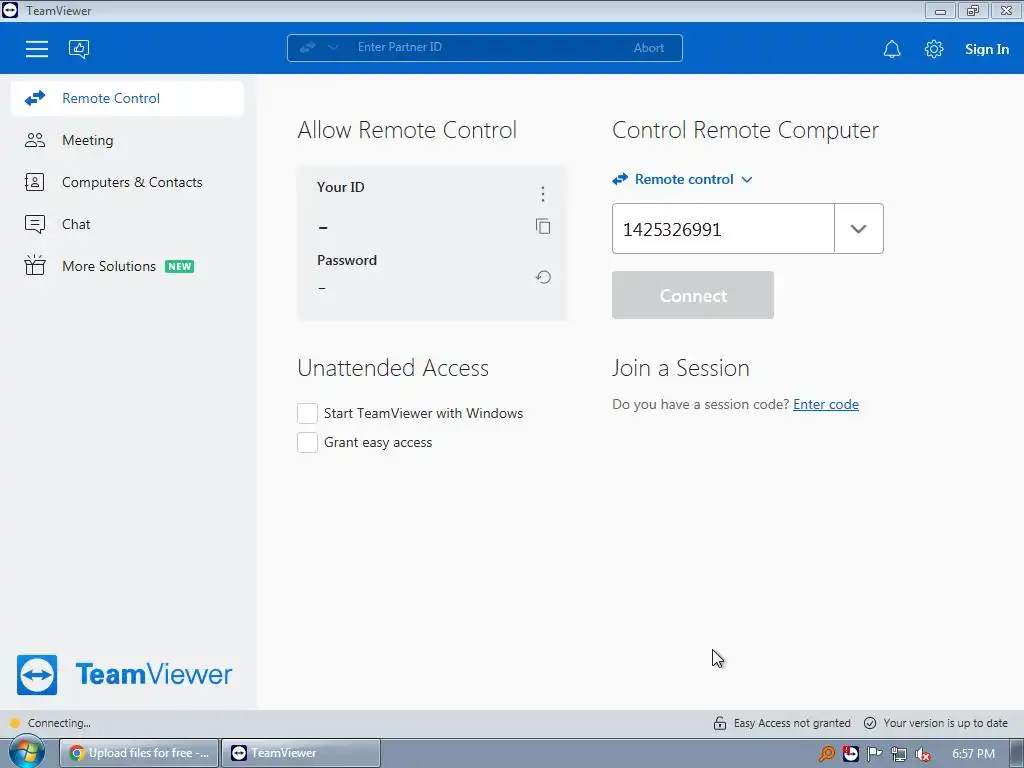The height and width of the screenshot is (768, 1024).
Task: Click the Meeting people icon
Action: [x=35, y=140]
